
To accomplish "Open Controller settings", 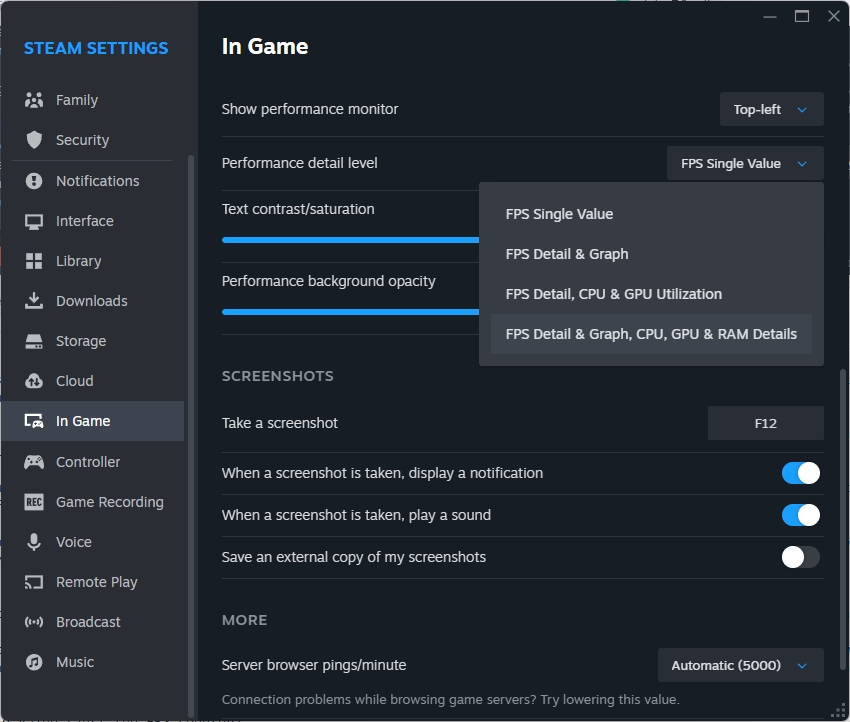I will (92, 462).
